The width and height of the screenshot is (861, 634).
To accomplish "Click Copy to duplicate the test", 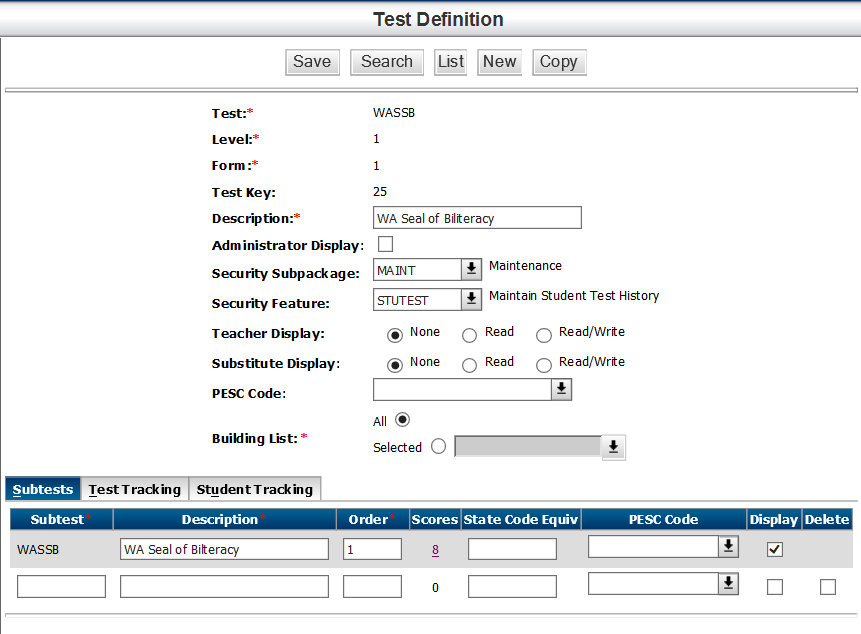I will [x=558, y=62].
